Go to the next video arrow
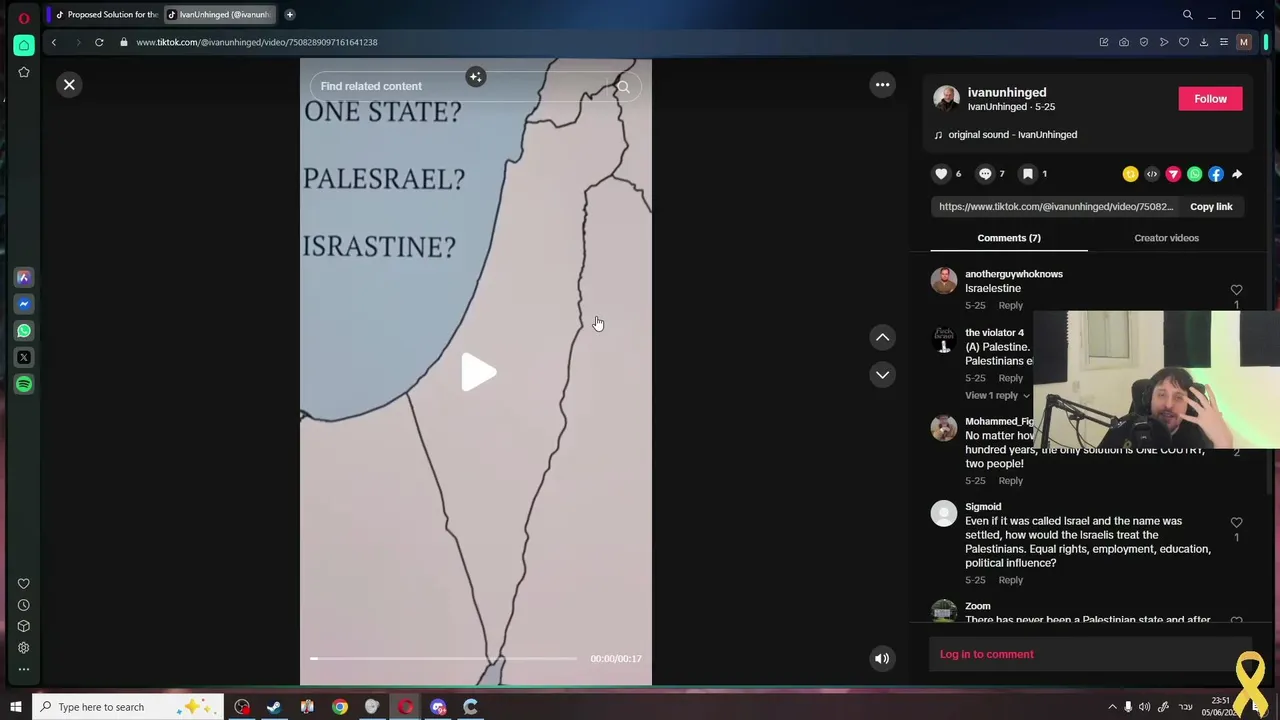1280x720 pixels. point(882,375)
